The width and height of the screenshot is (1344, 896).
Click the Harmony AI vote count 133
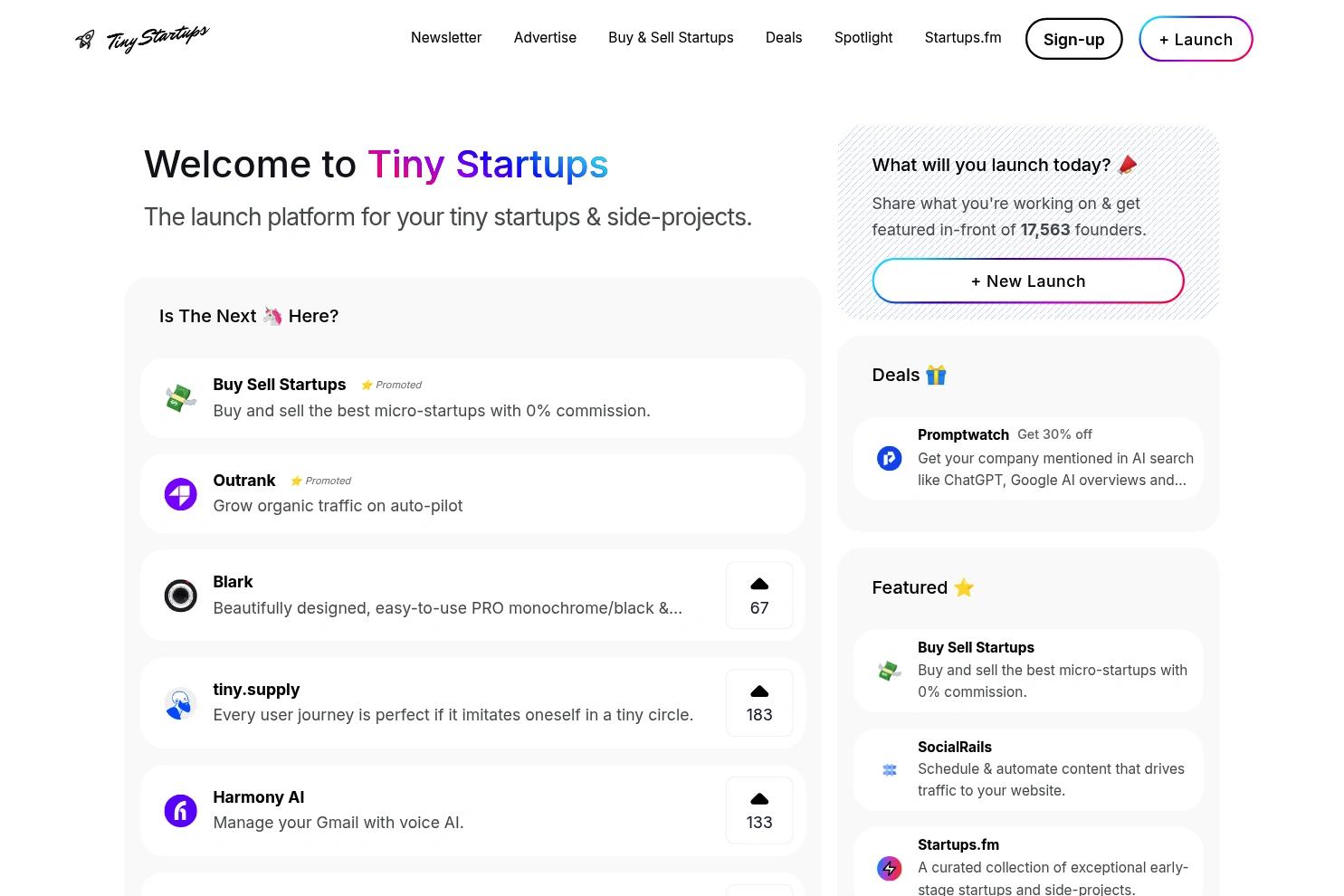coord(759,823)
